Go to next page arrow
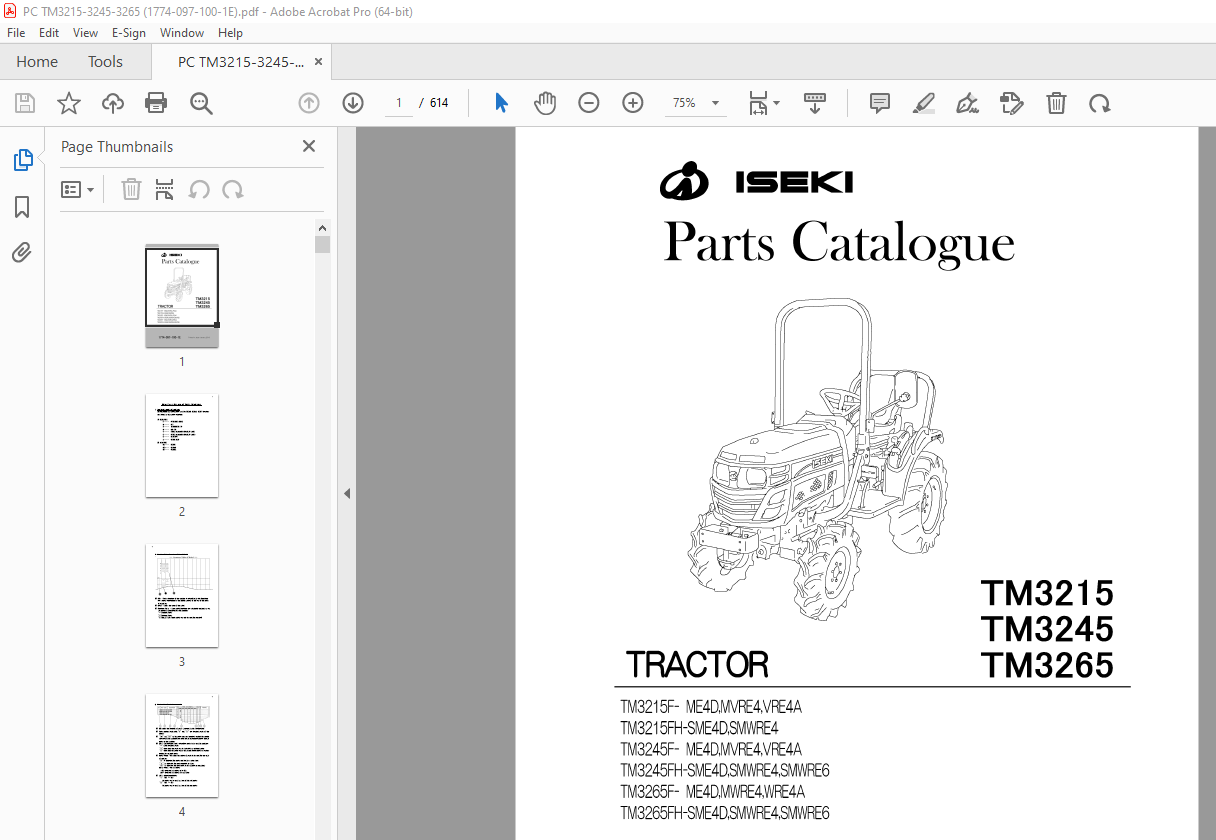1216x840 pixels. pyautogui.click(x=353, y=103)
